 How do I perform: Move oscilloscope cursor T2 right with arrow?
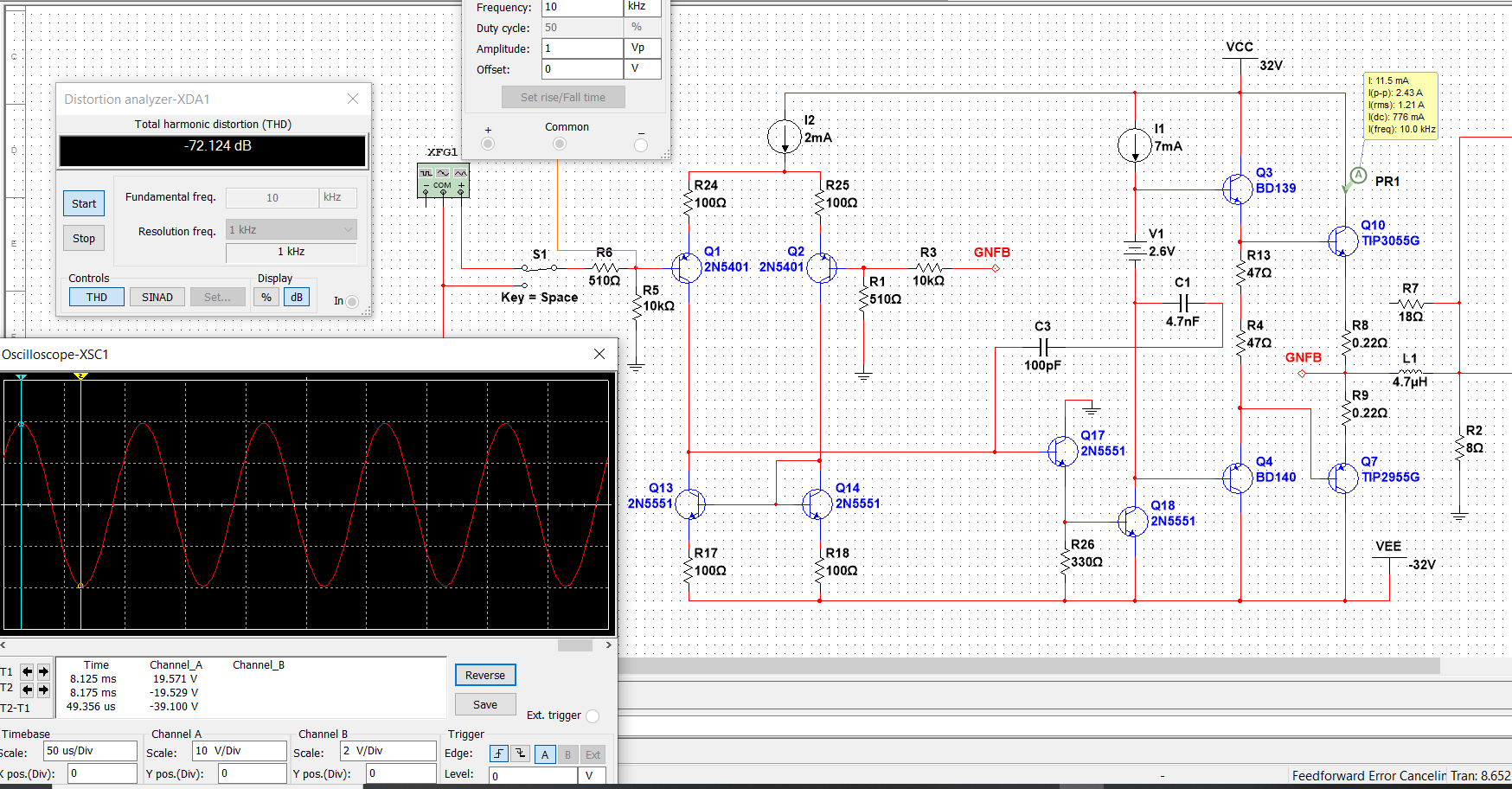point(43,690)
